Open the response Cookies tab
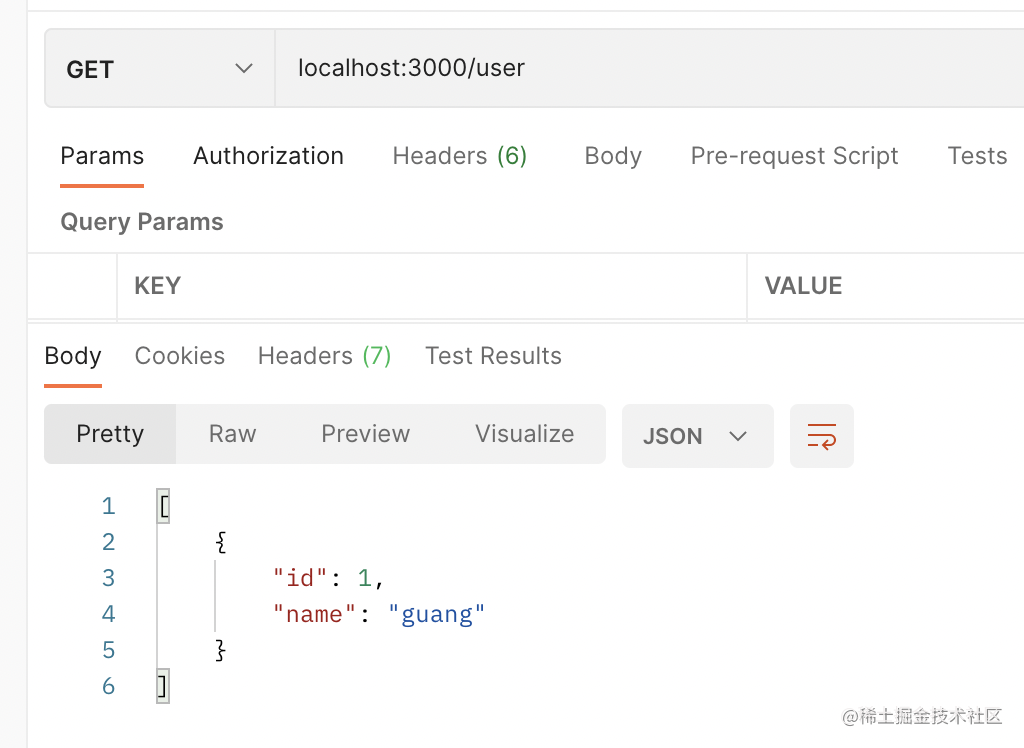Viewport: 1024px width, 748px height. 180,356
